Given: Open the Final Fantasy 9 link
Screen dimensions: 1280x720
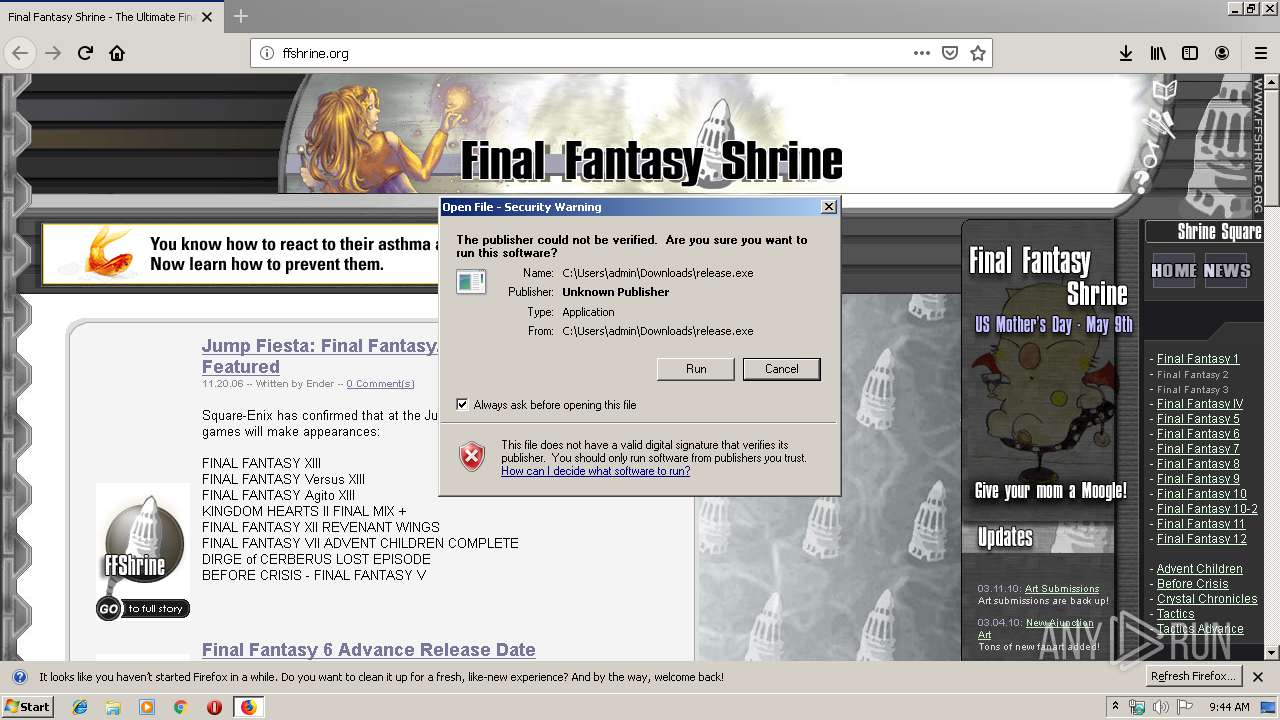Looking at the screenshot, I should pos(1198,479).
